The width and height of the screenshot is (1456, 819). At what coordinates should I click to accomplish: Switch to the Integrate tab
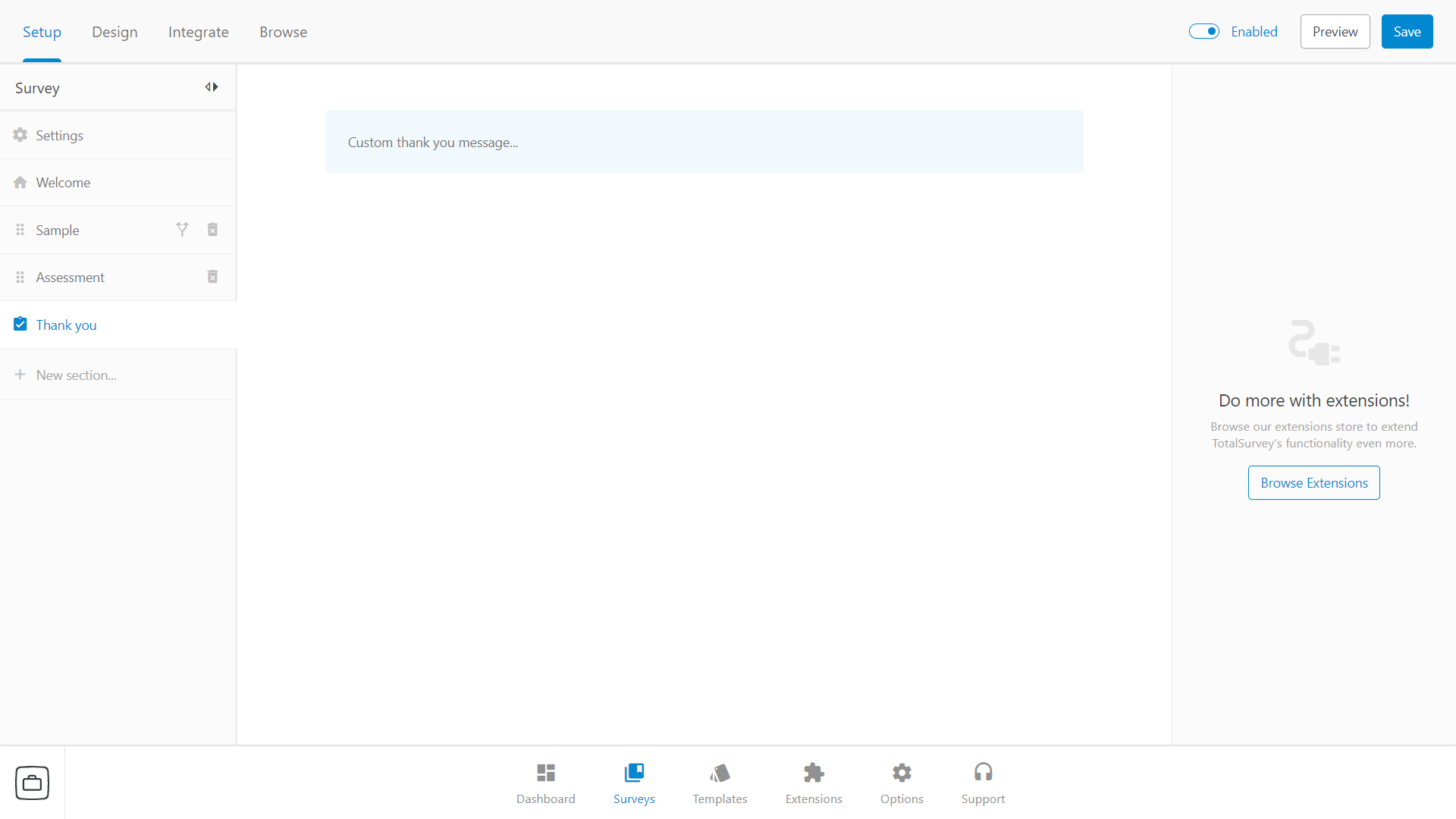pyautogui.click(x=199, y=32)
